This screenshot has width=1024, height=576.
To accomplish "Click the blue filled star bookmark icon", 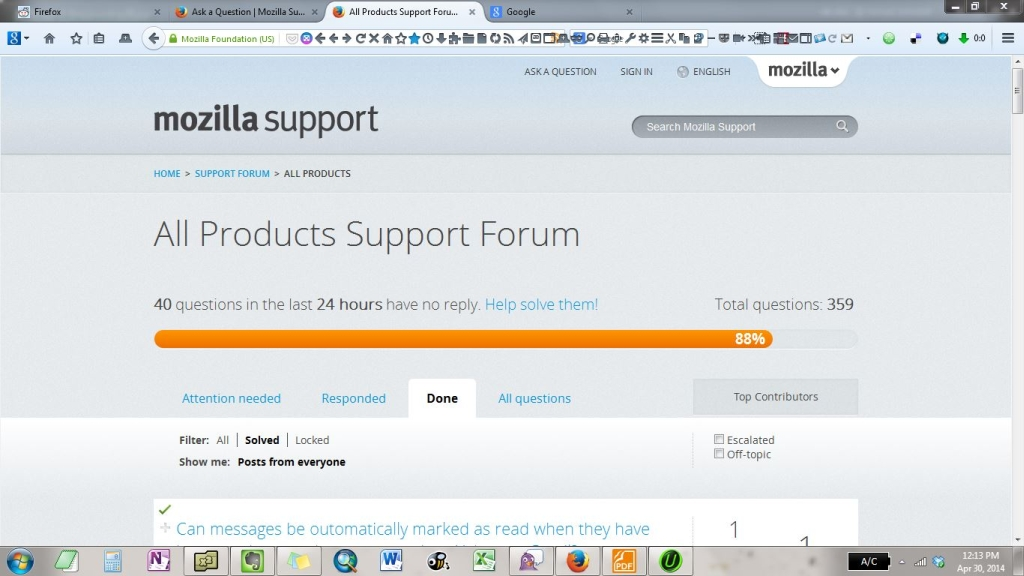I will tap(414, 39).
